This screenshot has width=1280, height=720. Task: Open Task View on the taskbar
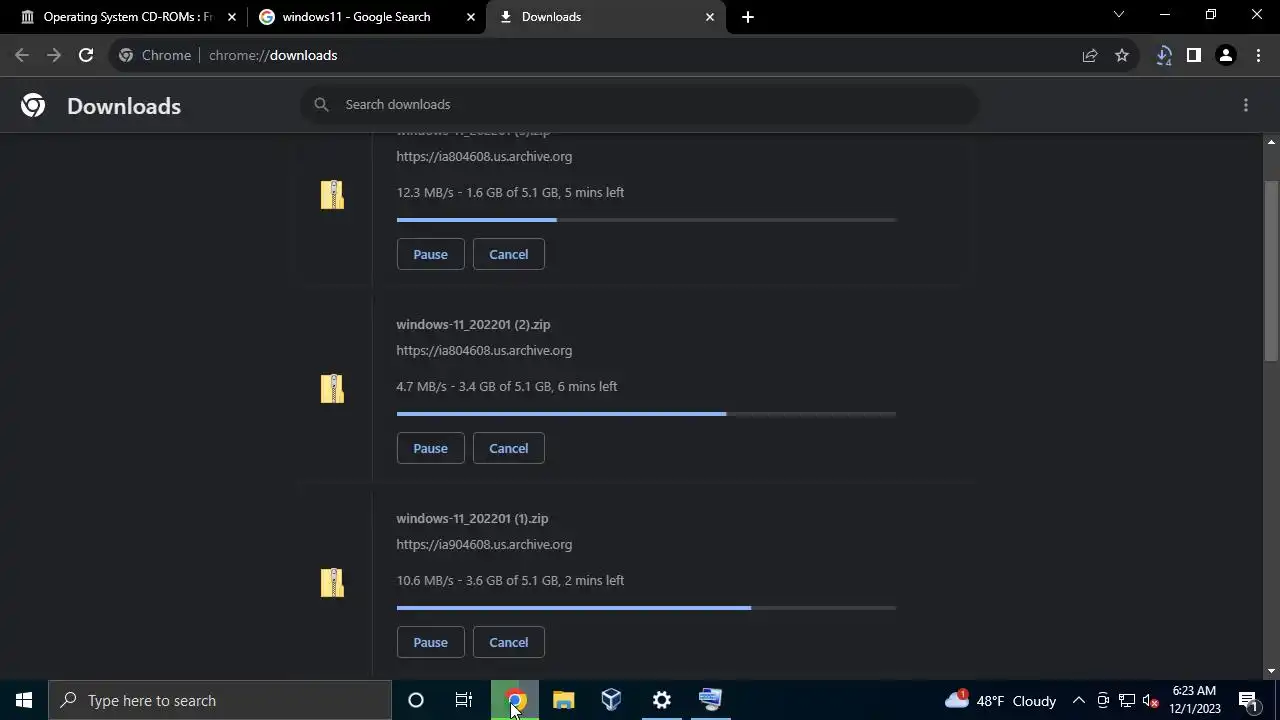[464, 700]
